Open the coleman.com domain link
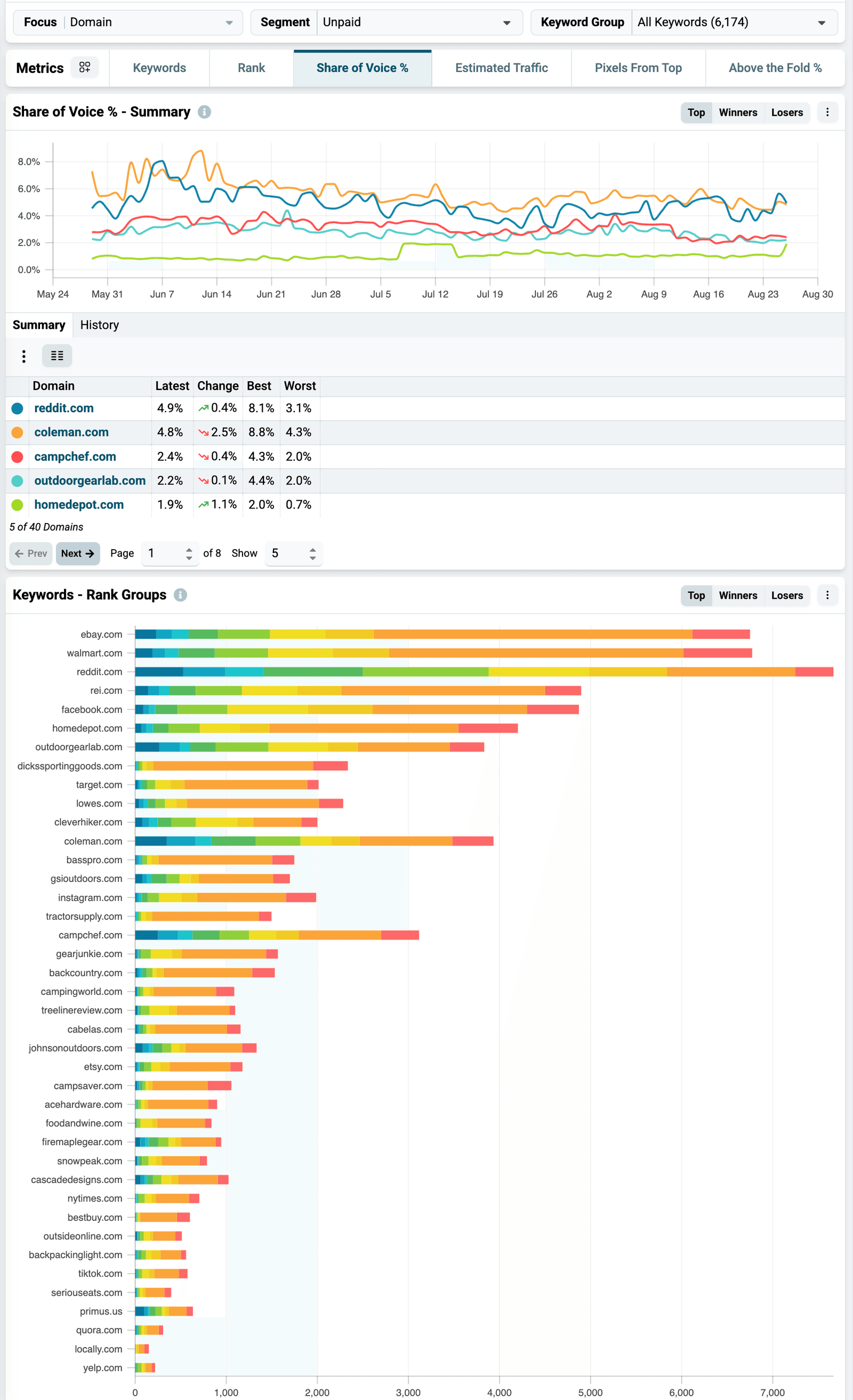The height and width of the screenshot is (1400, 853). pos(71,432)
